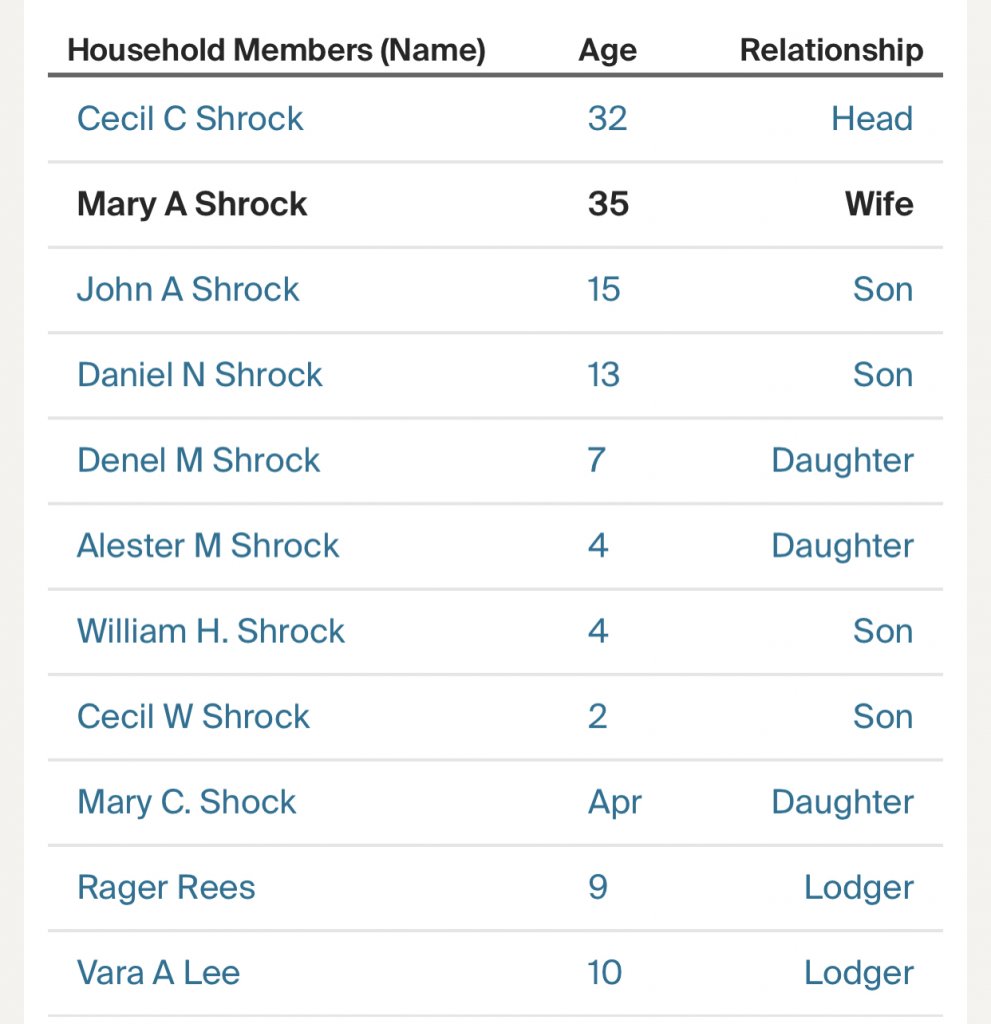Click the Apr age for Mary C.
The image size is (991, 1024).
(614, 802)
